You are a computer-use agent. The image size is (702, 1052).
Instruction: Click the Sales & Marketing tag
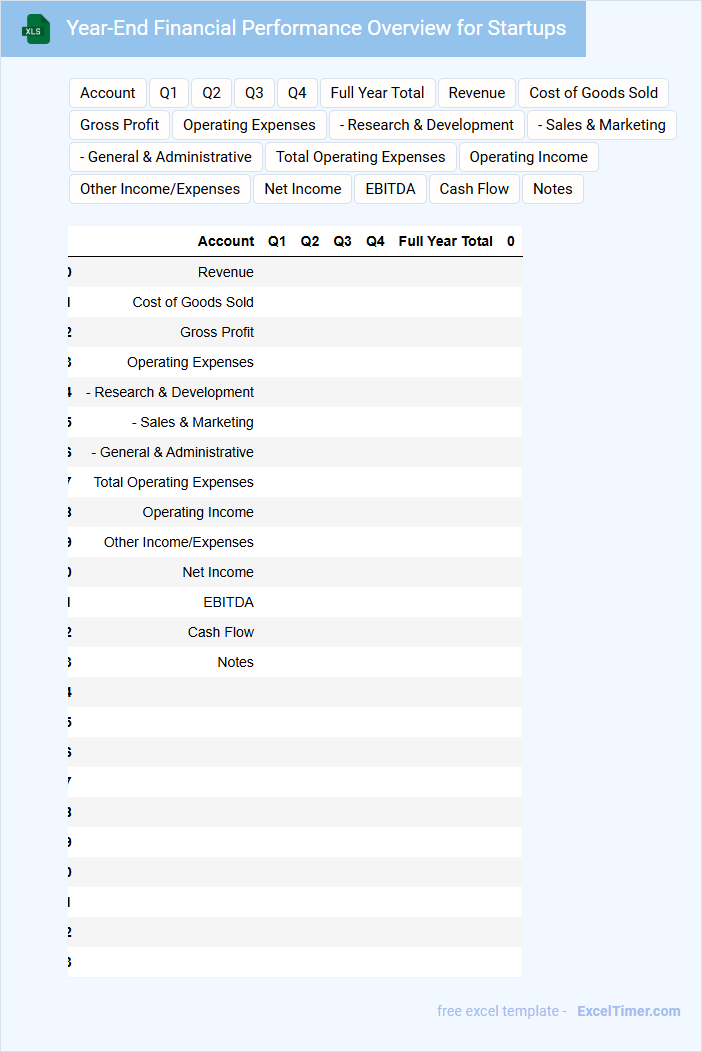coord(602,125)
